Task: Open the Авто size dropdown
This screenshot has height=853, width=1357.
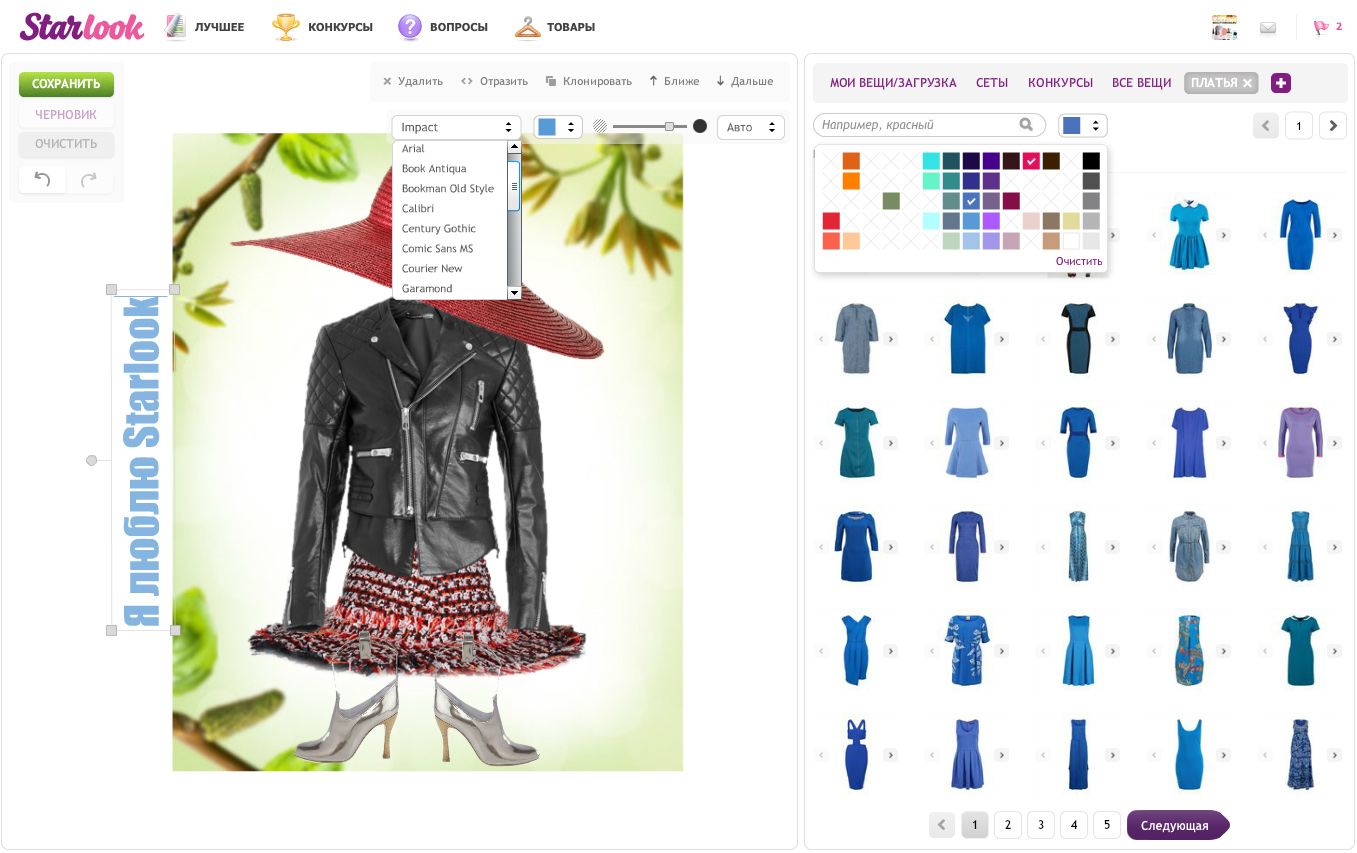Action: (x=751, y=127)
